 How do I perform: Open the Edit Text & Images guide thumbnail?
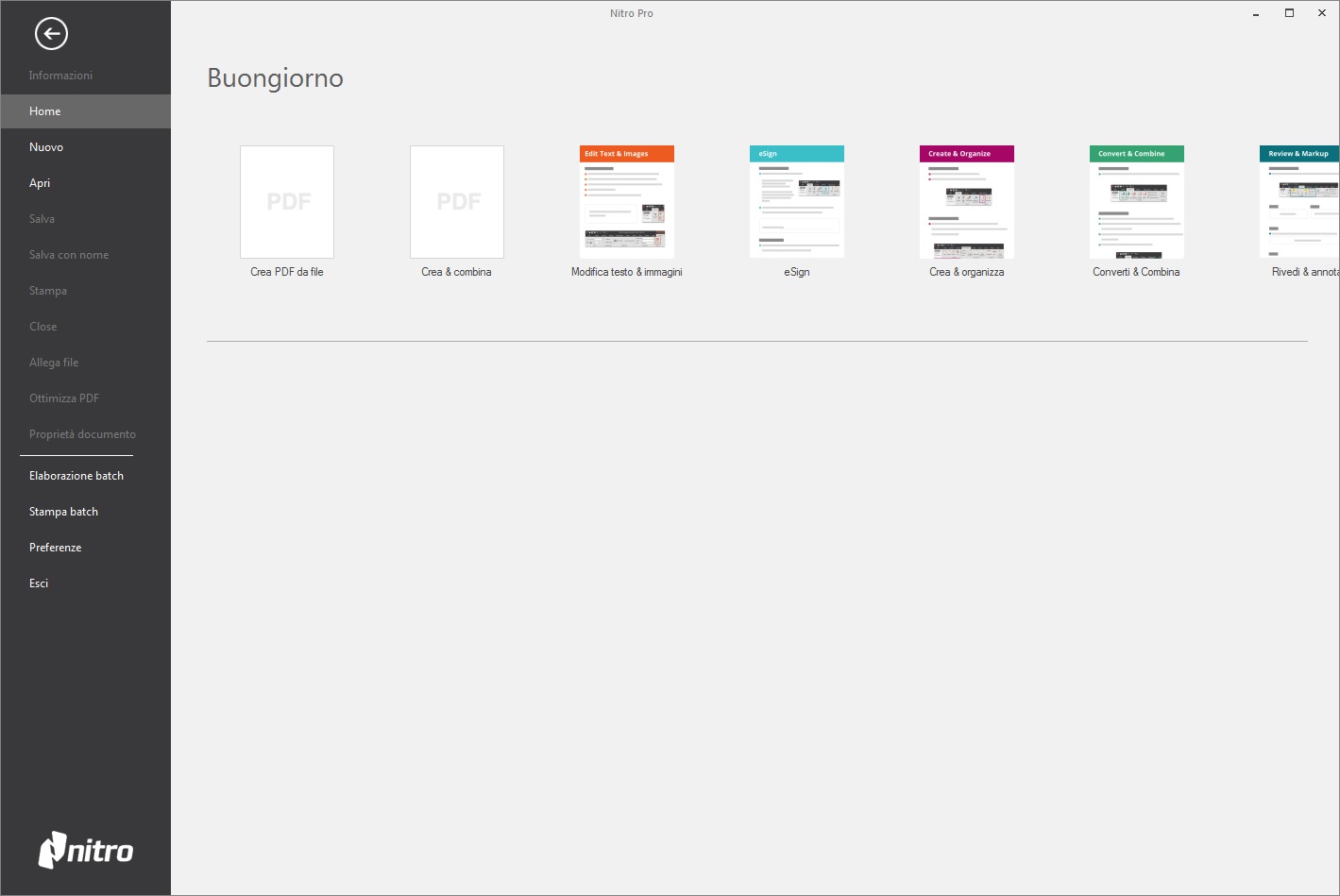coord(627,202)
